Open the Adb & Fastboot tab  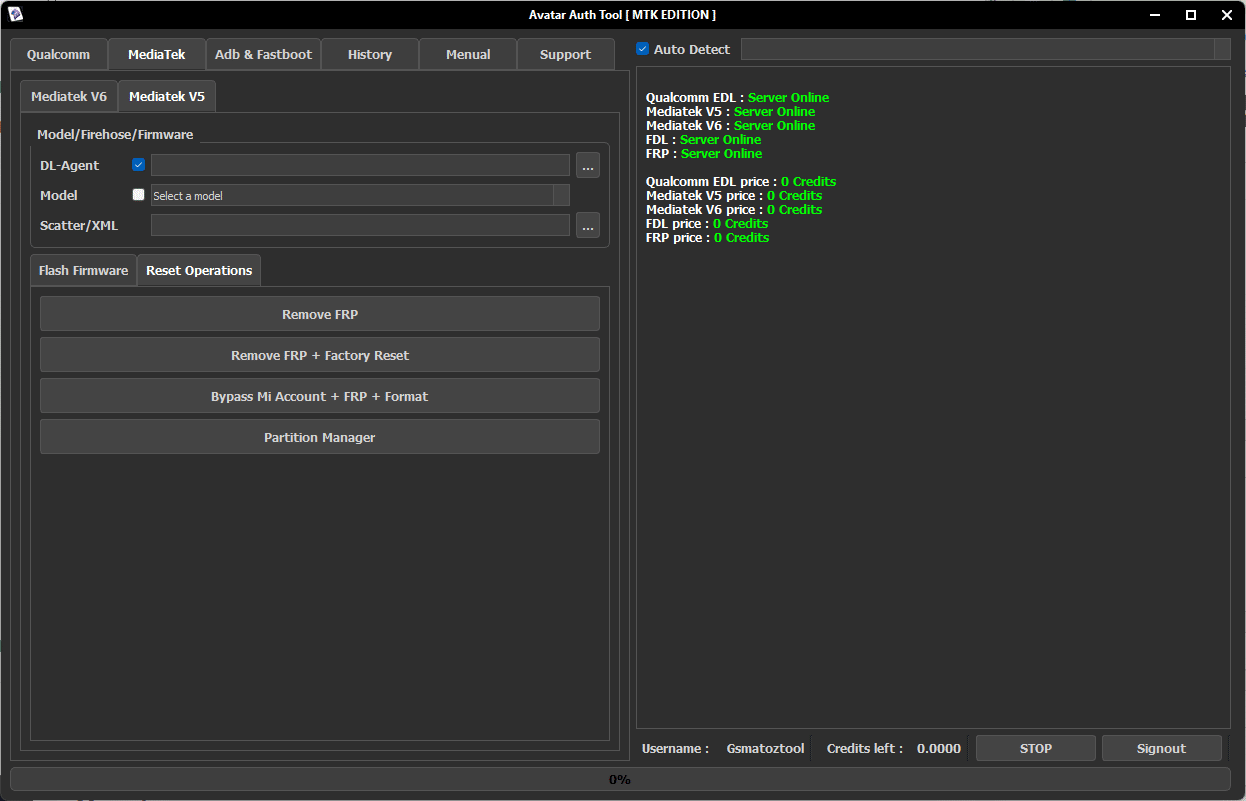click(263, 54)
